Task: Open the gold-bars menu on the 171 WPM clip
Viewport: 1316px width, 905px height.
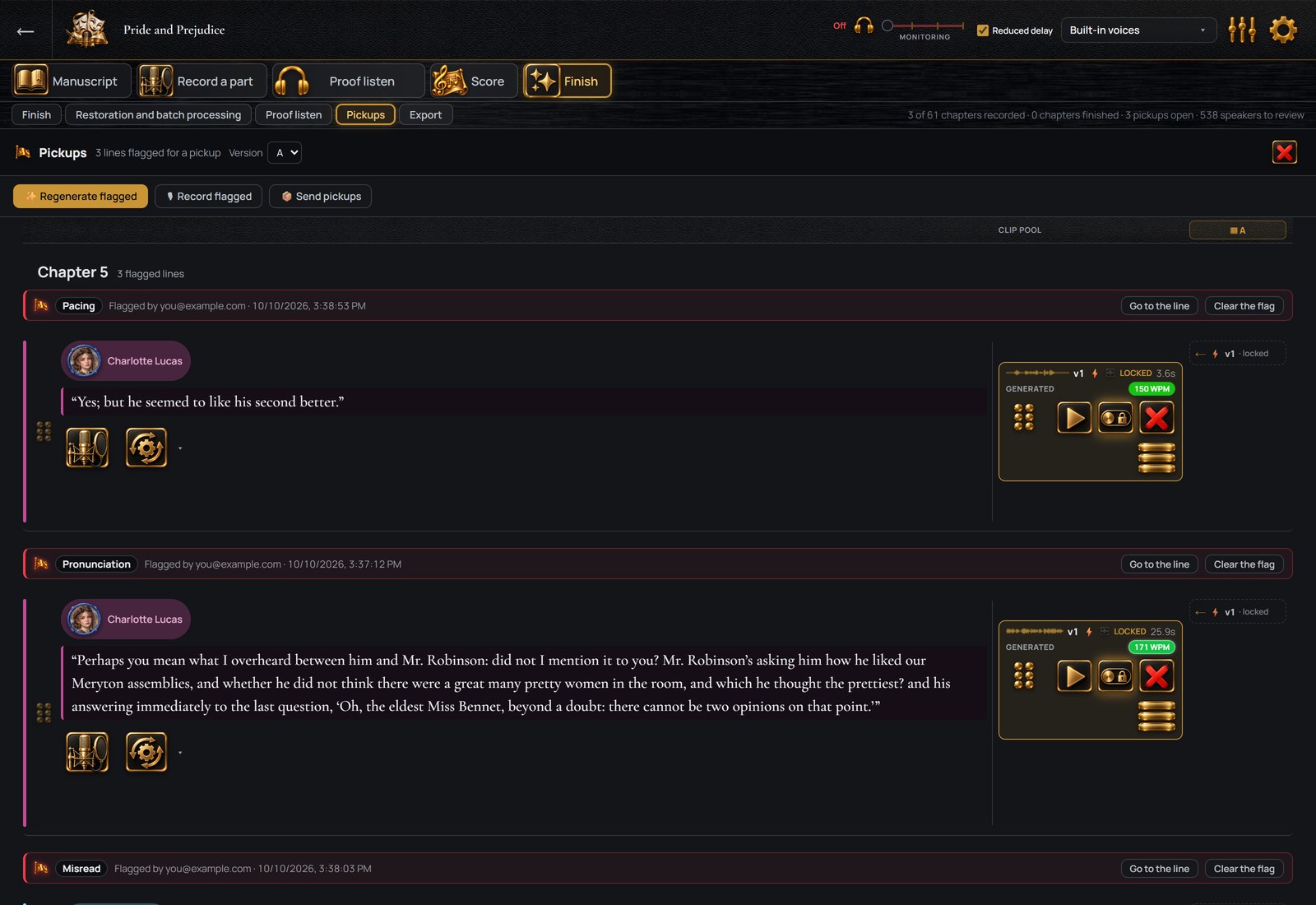Action: (1156, 717)
